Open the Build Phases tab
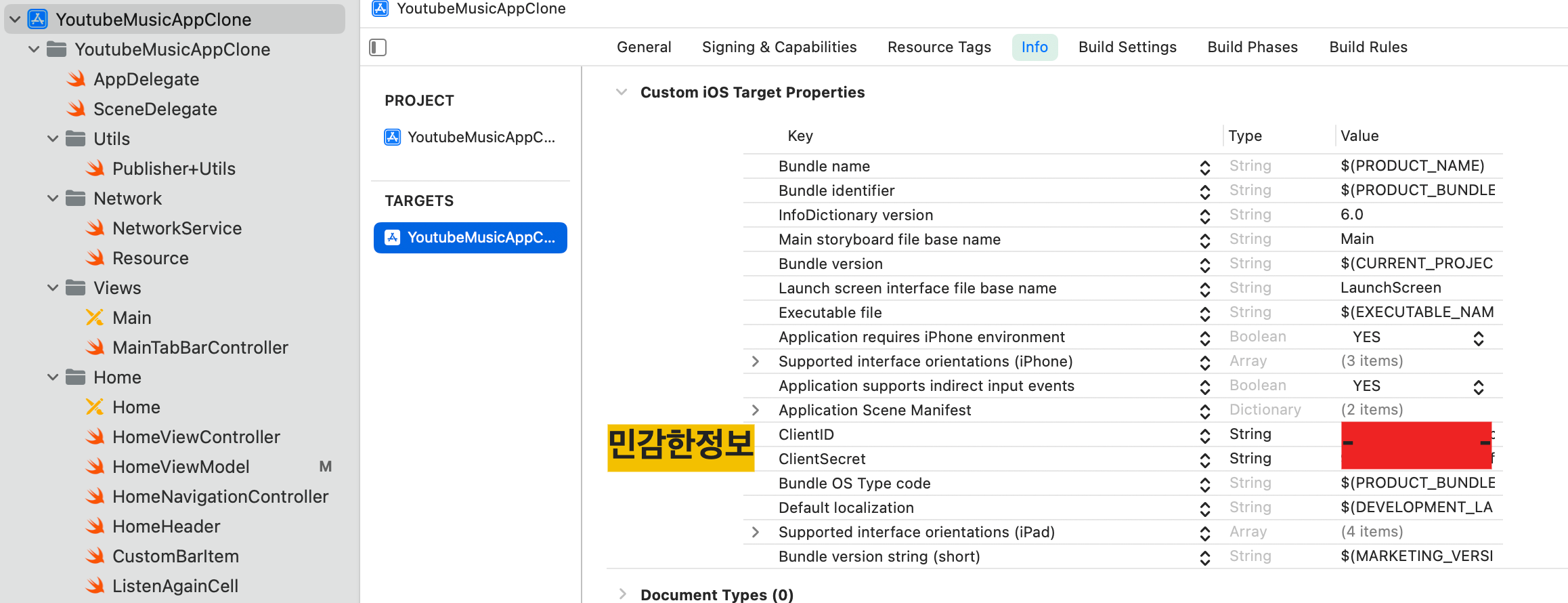This screenshot has width=1568, height=603. coord(1253,47)
